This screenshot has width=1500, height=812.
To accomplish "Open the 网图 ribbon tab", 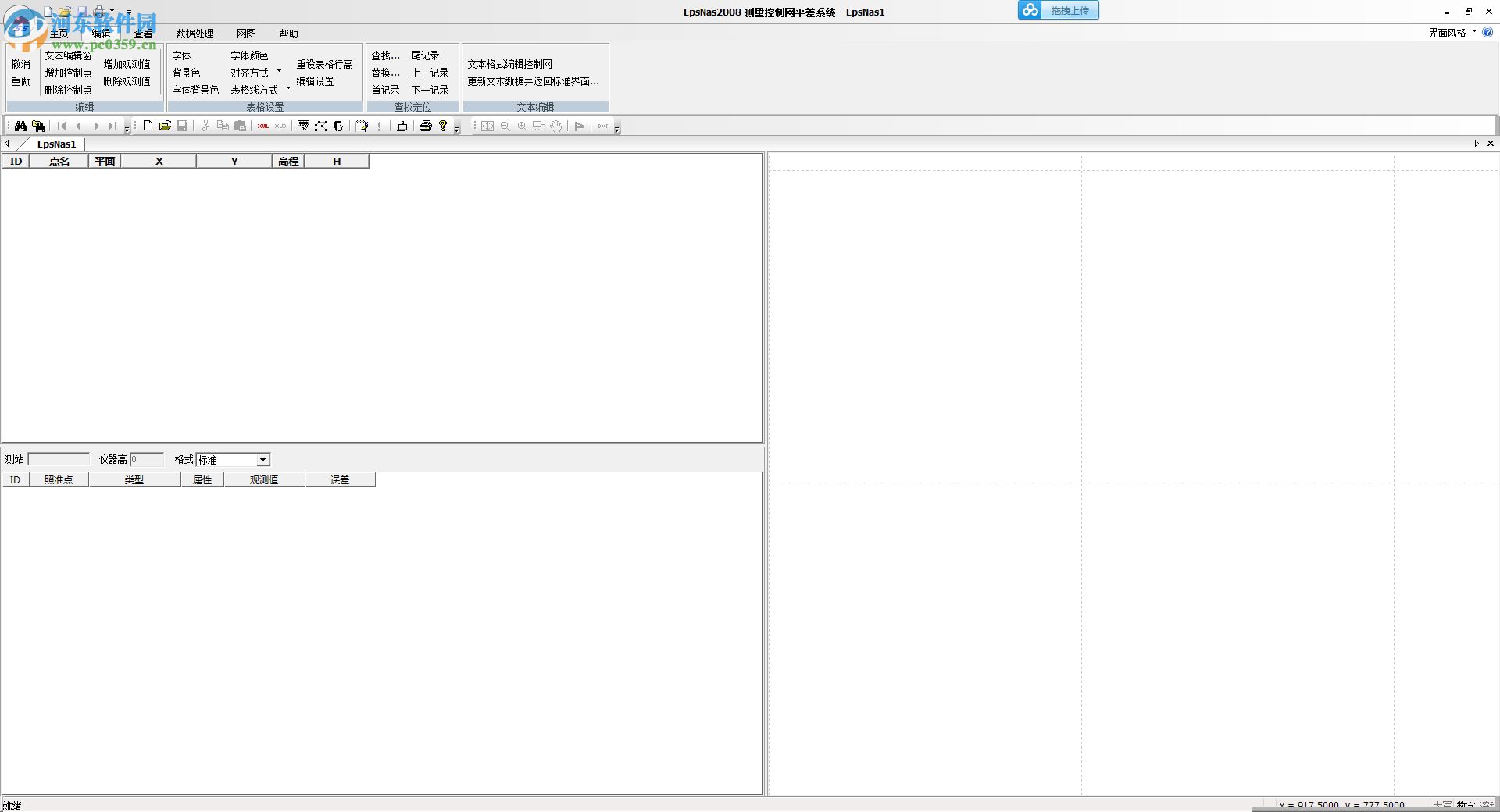I will 247,34.
